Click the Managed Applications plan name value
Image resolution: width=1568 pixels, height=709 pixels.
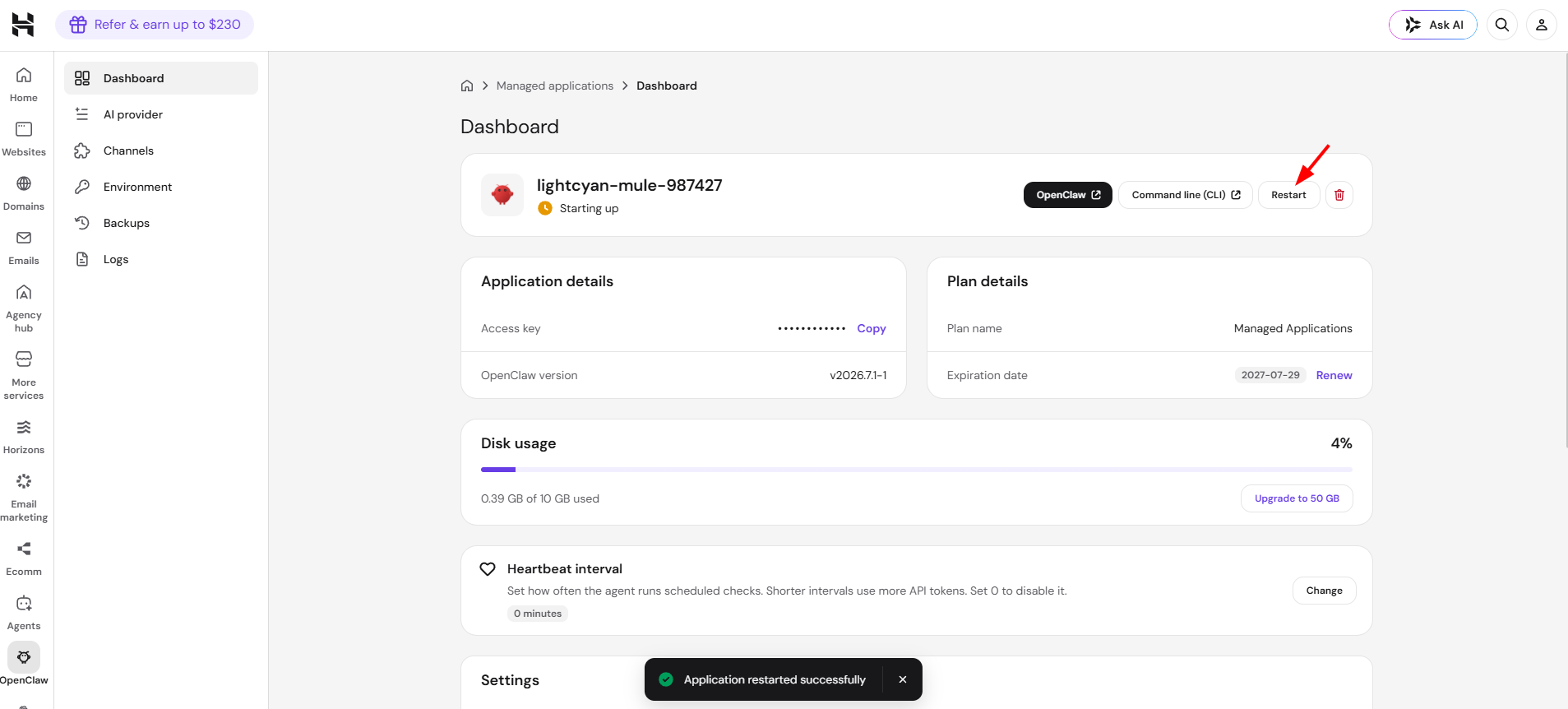[x=1293, y=328]
